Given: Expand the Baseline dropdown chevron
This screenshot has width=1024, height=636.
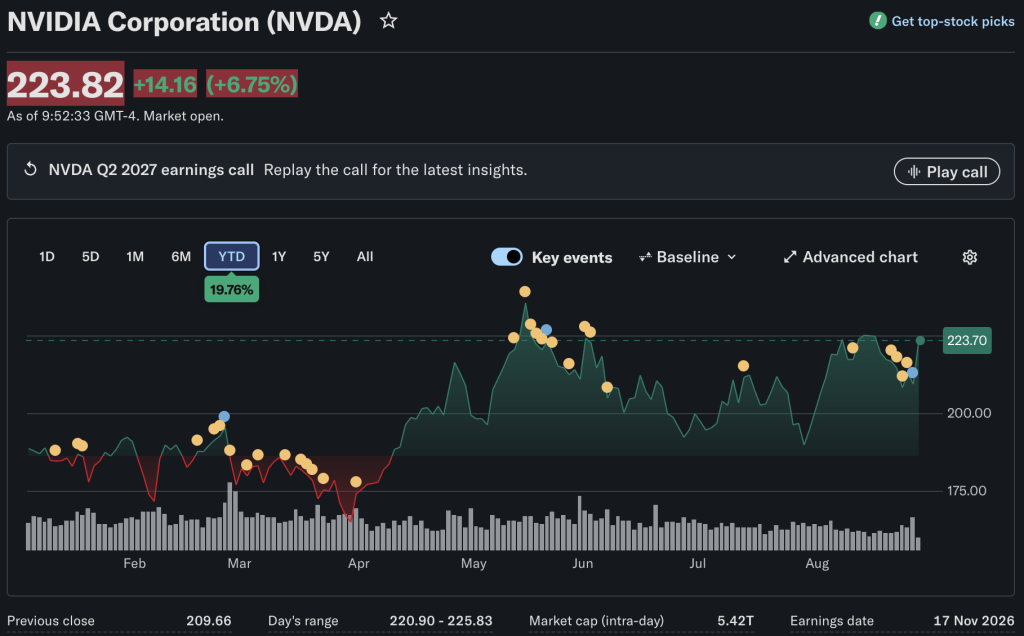Looking at the screenshot, I should coord(732,257).
